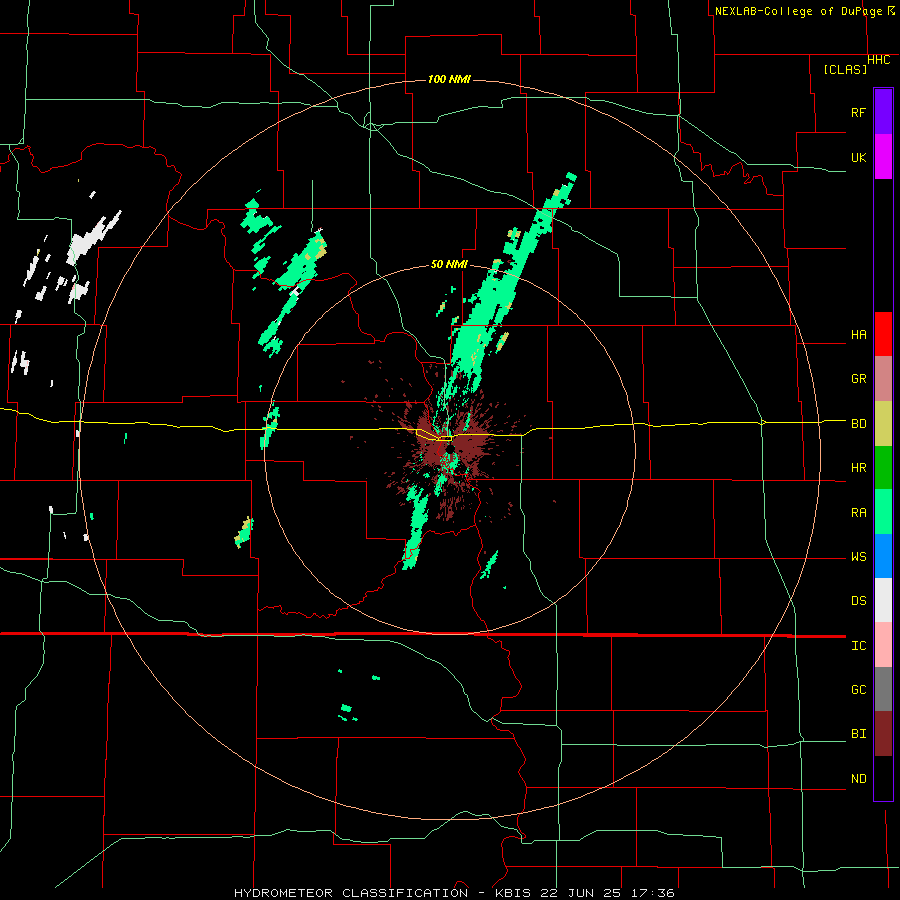Viewport: 900px width, 900px height.
Task: Click the 50 NMI range ring label
Action: click(449, 265)
